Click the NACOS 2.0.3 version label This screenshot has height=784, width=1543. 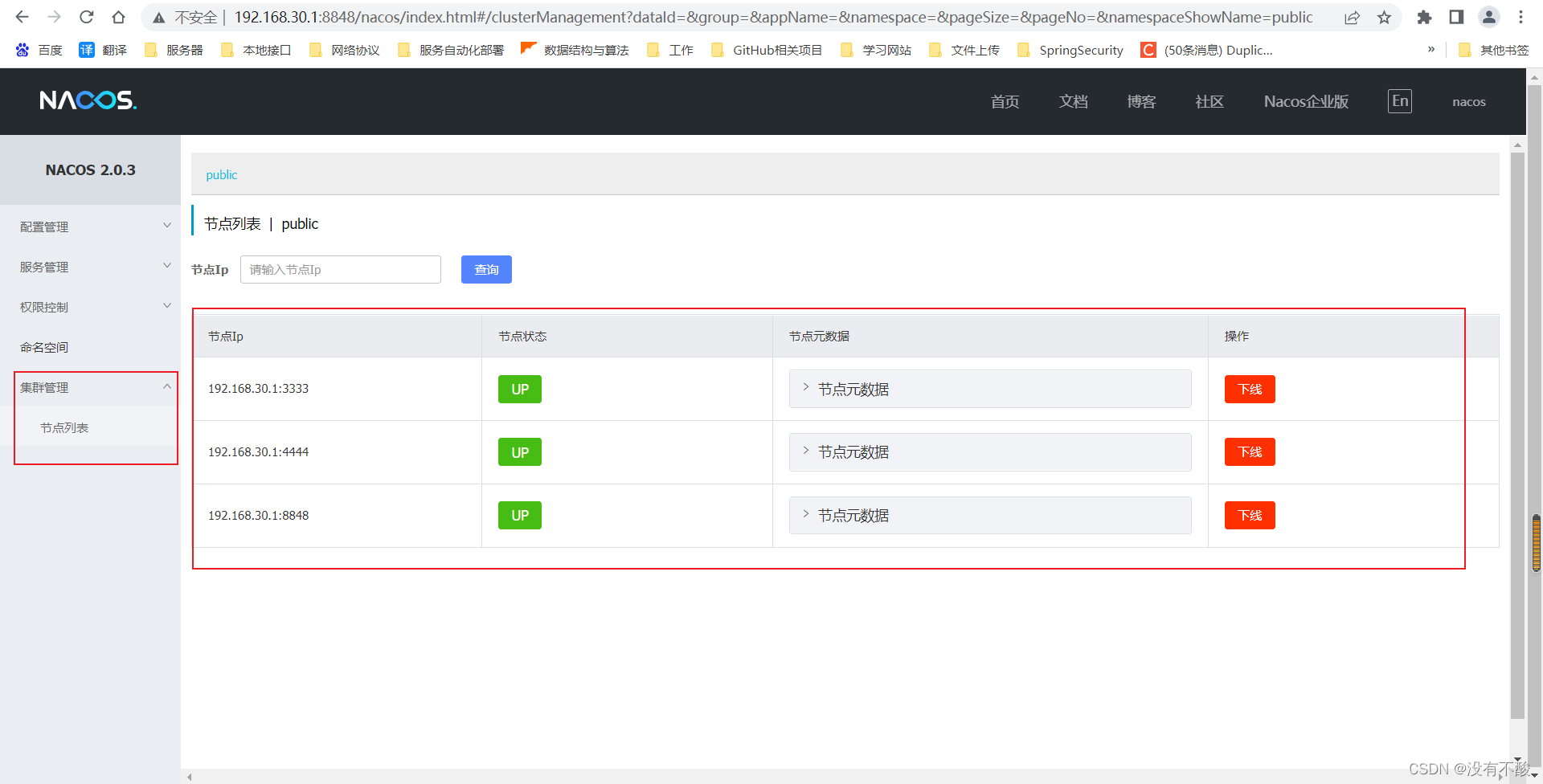coord(90,169)
